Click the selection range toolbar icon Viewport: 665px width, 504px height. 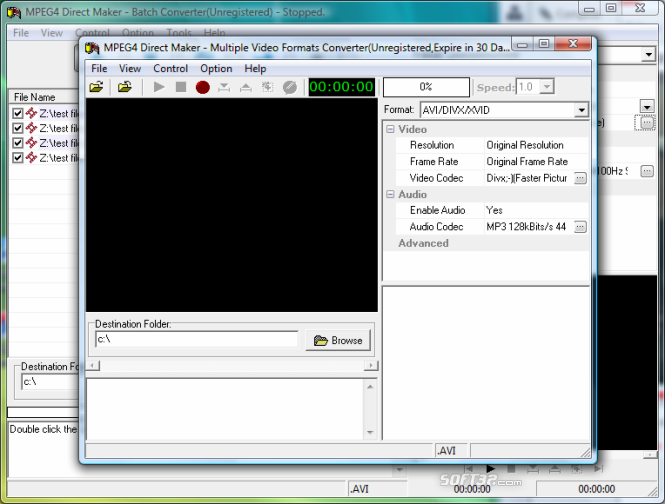coord(268,87)
